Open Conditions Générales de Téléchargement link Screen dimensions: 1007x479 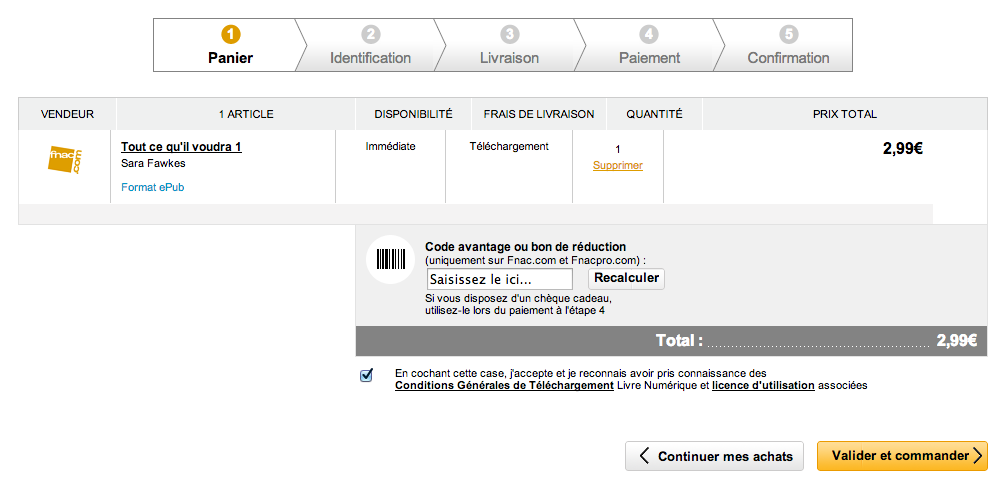(504, 385)
